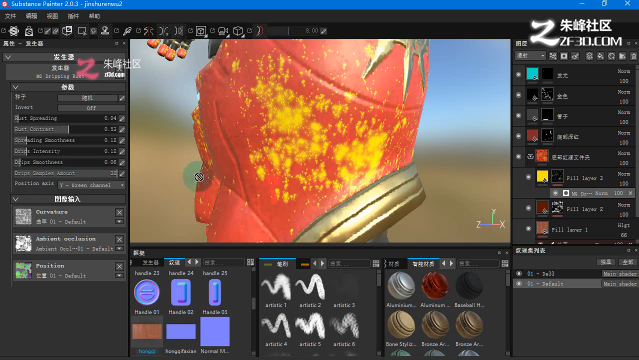
Task: Open the layer blend channel dropdown
Action: (530, 55)
